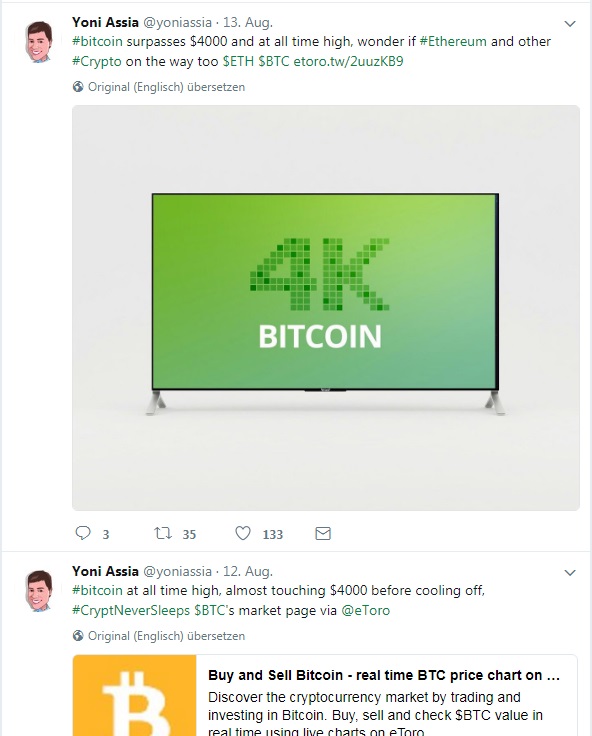The width and height of the screenshot is (592, 736).
Task: Reply to the 13. Aug. bitcoin tweet
Action: 83,533
